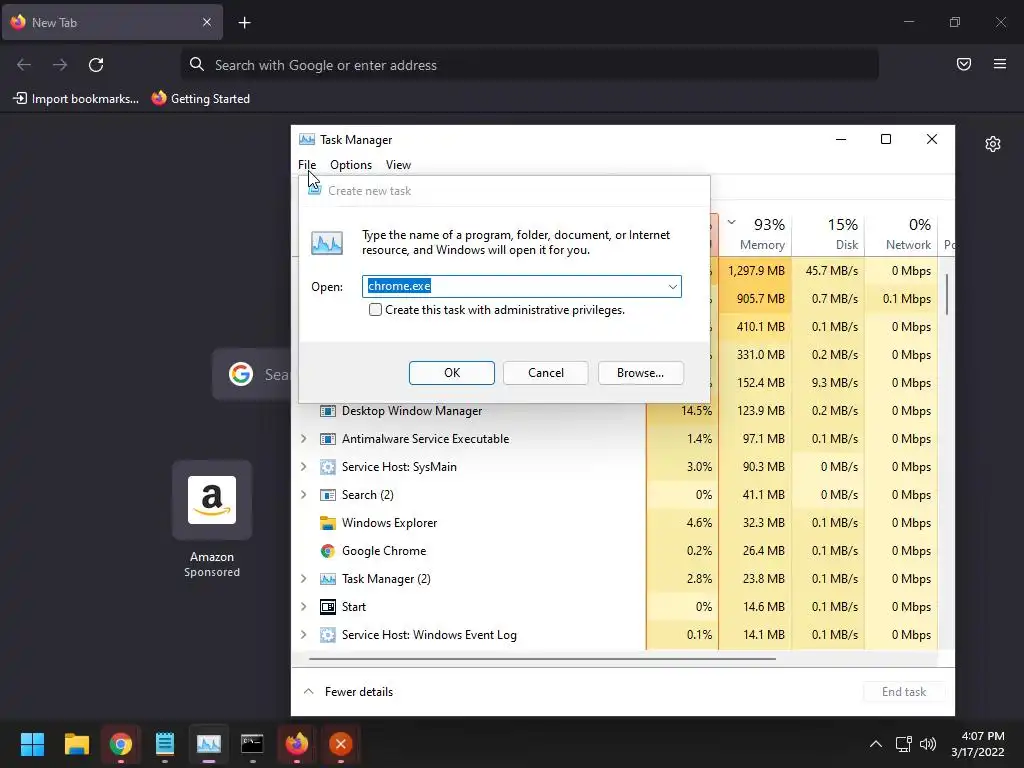This screenshot has width=1024, height=768.
Task: Click the Windows Explorer folder icon in the process list
Action: click(x=328, y=523)
